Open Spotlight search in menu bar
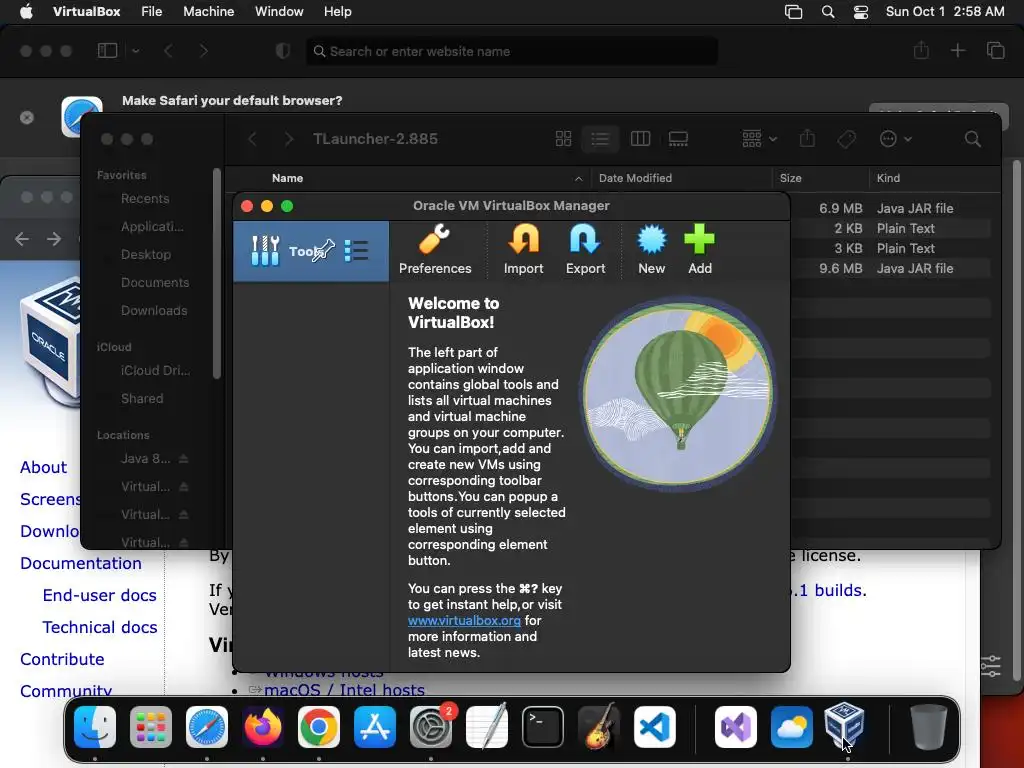1024x768 pixels. click(827, 12)
